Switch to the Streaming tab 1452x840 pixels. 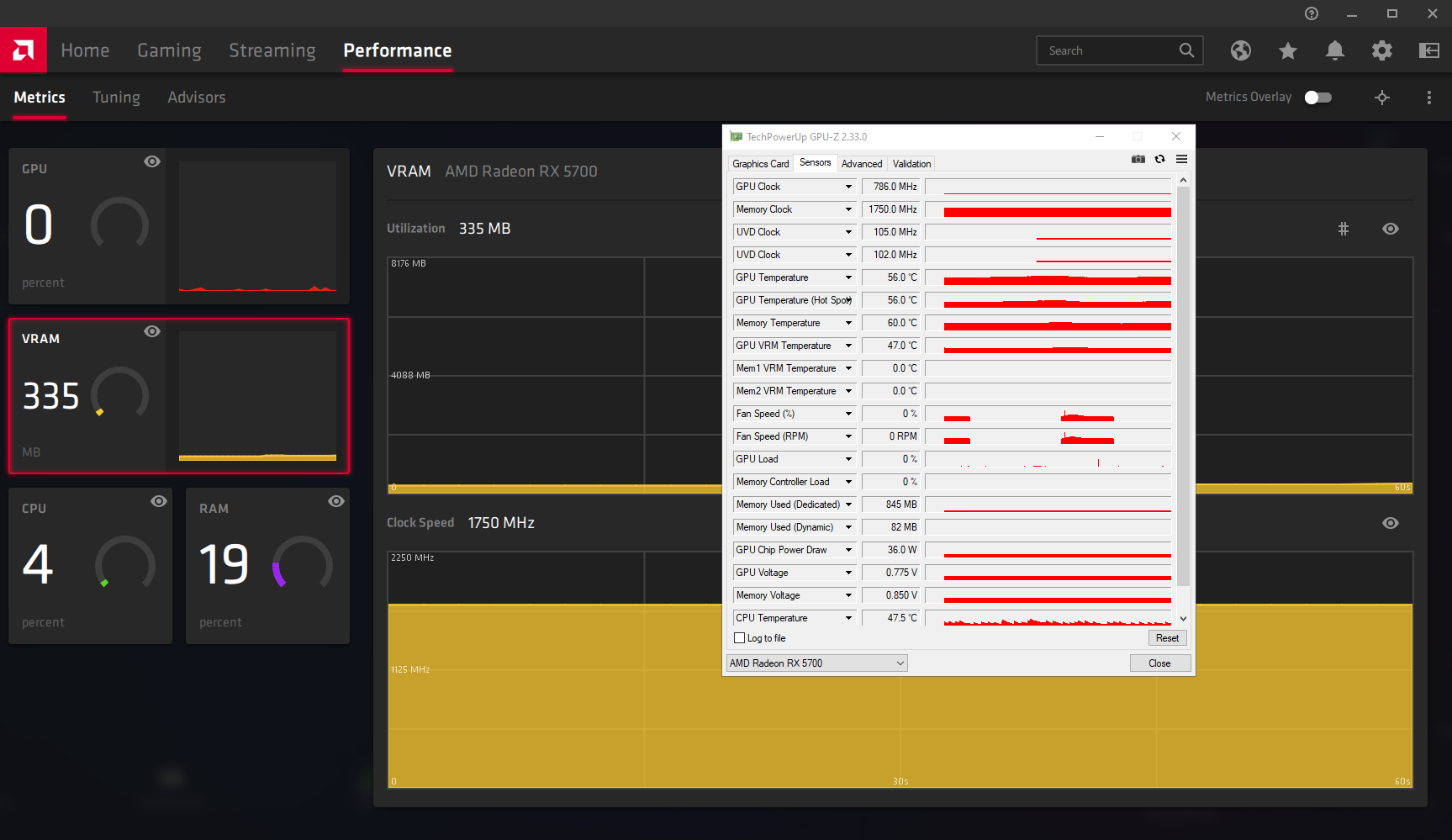(x=272, y=50)
